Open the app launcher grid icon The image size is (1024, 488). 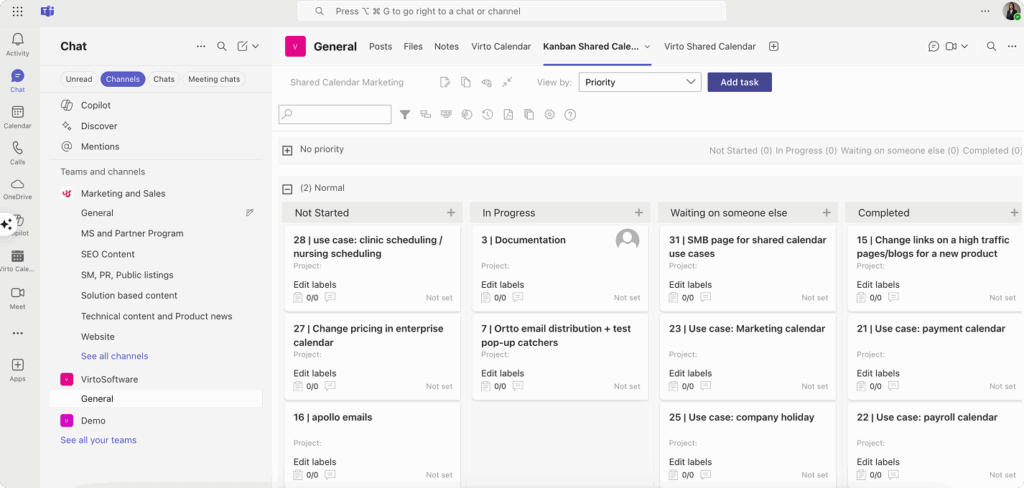pyautogui.click(x=18, y=11)
